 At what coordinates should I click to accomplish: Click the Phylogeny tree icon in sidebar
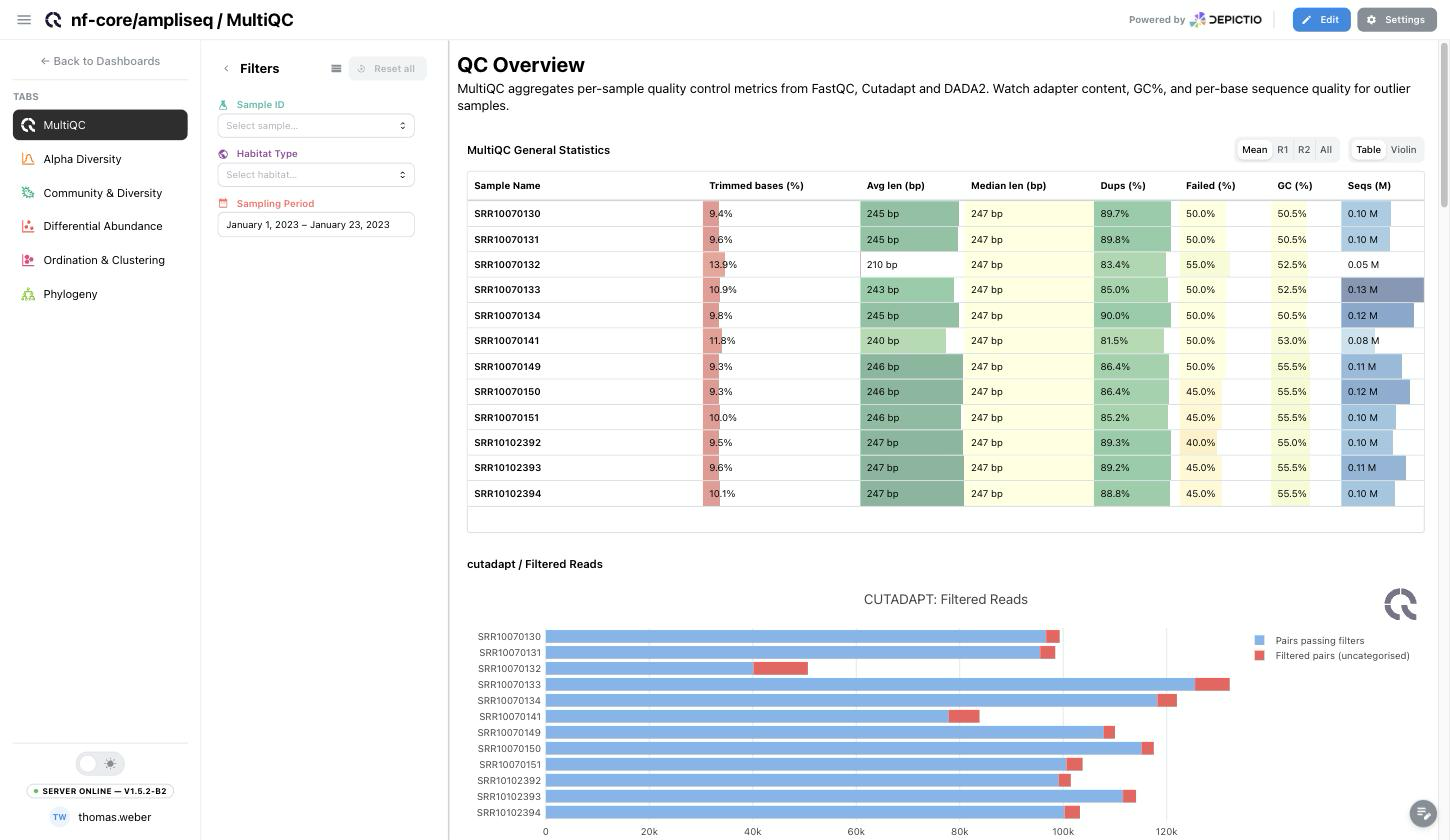tap(28, 294)
